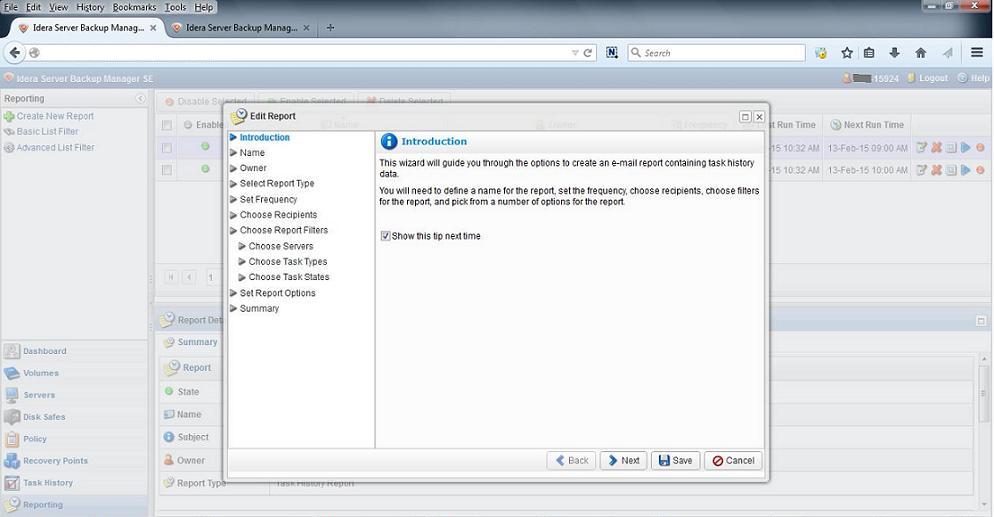The width and height of the screenshot is (994, 517).
Task: Cancel the Edit Report wizard
Action: (x=733, y=461)
